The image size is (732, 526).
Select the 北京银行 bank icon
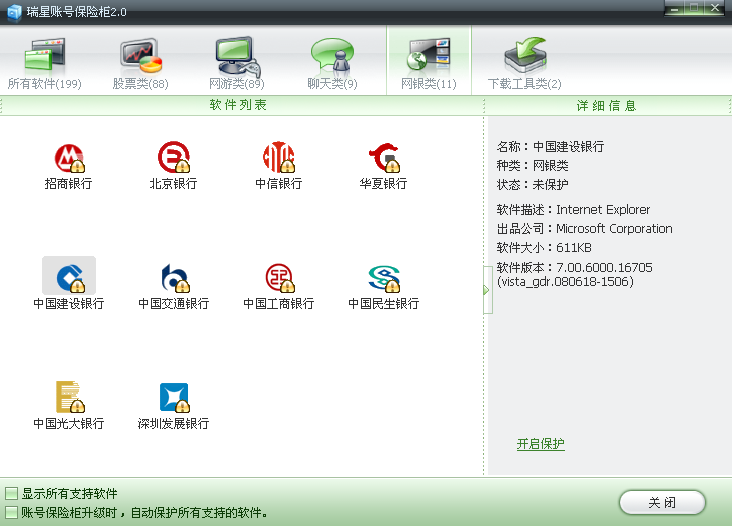pyautogui.click(x=174, y=158)
